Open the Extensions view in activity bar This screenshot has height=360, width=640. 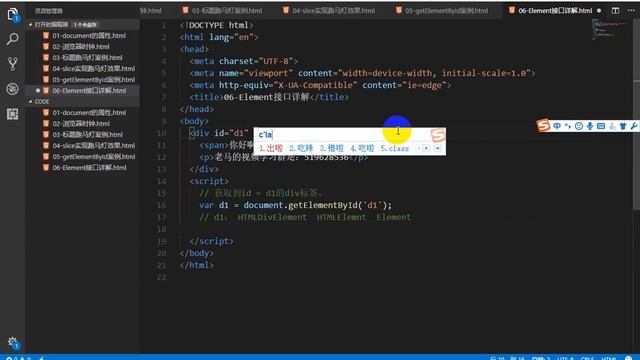(x=13, y=114)
